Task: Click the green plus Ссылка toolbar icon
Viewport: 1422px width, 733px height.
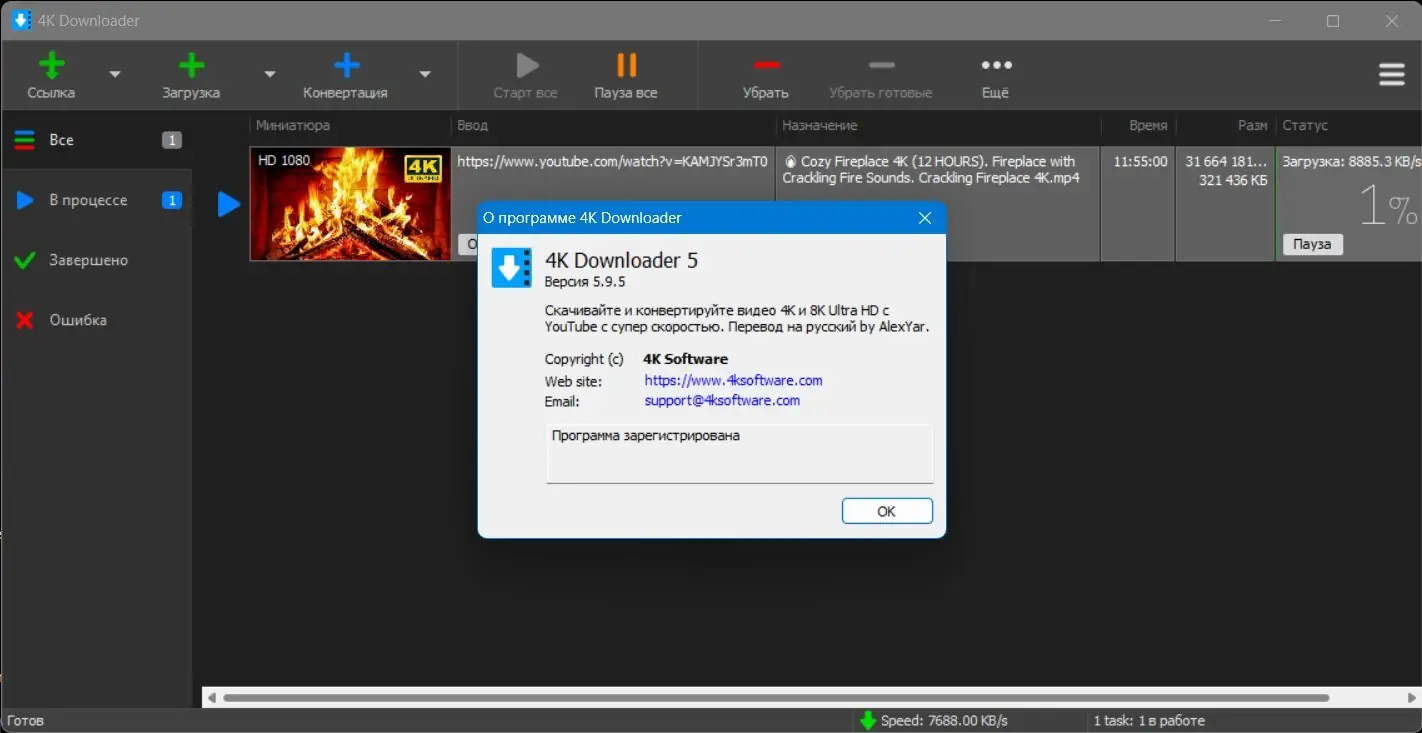Action: click(x=51, y=67)
